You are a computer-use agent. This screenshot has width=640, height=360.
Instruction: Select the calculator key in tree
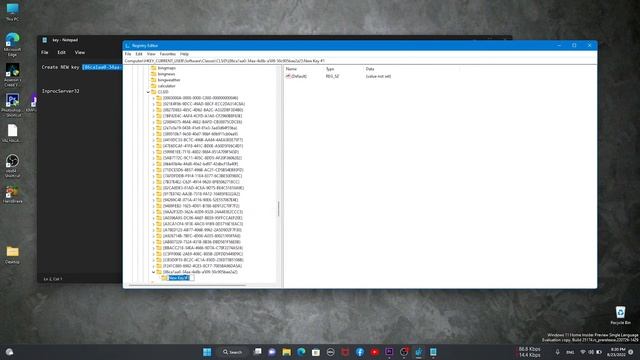(x=163, y=86)
